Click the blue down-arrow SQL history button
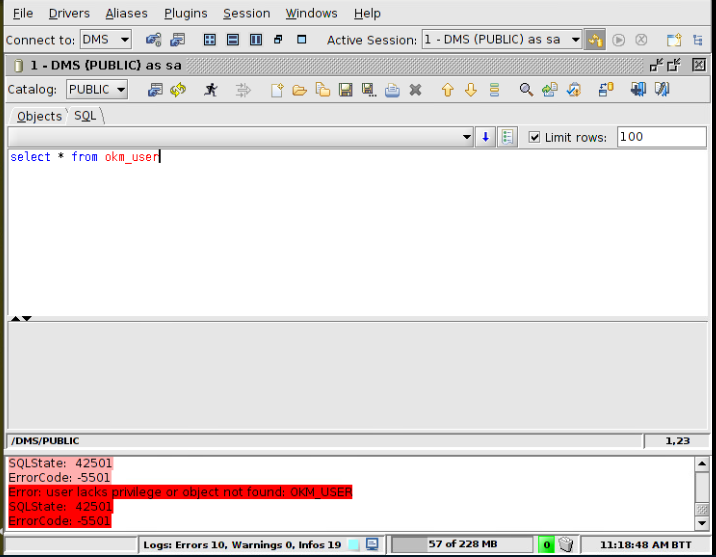This screenshot has width=716, height=557. pos(486,137)
